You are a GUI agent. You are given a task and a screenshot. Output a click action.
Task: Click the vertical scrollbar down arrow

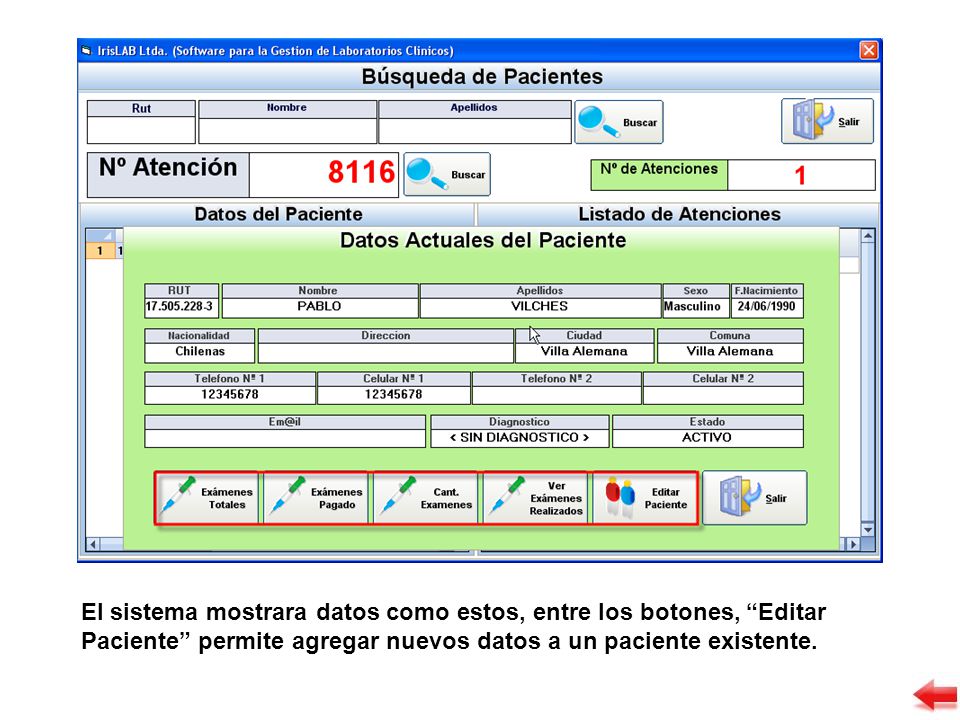pos(868,530)
